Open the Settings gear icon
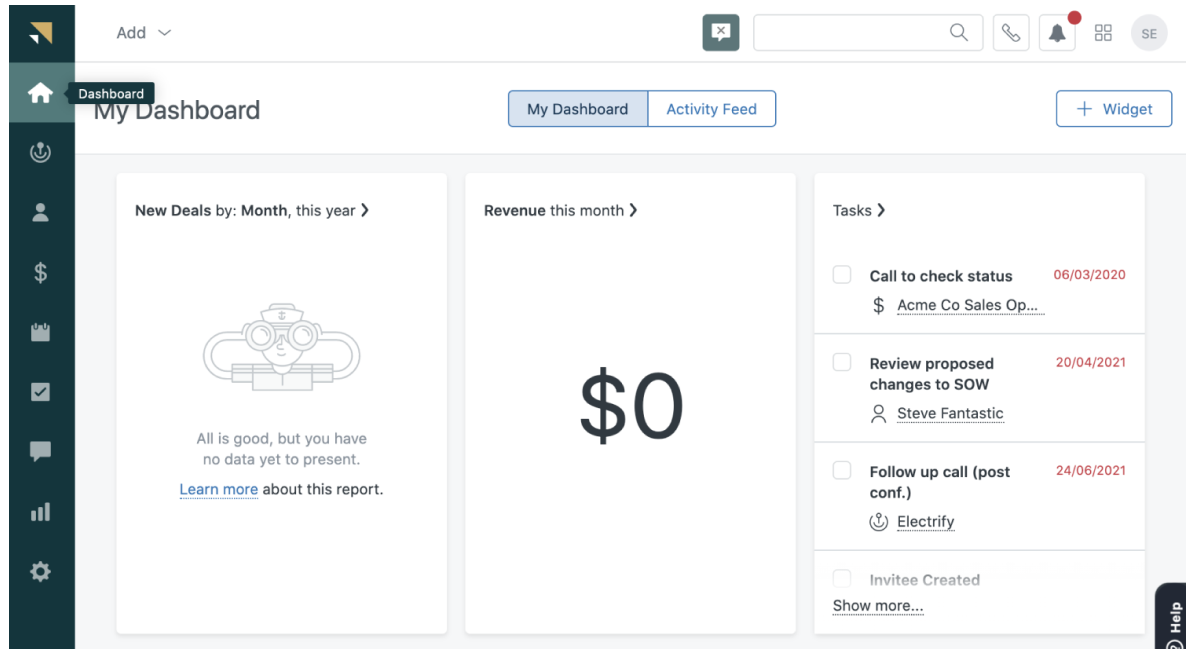The image size is (1200, 649). click(40, 572)
